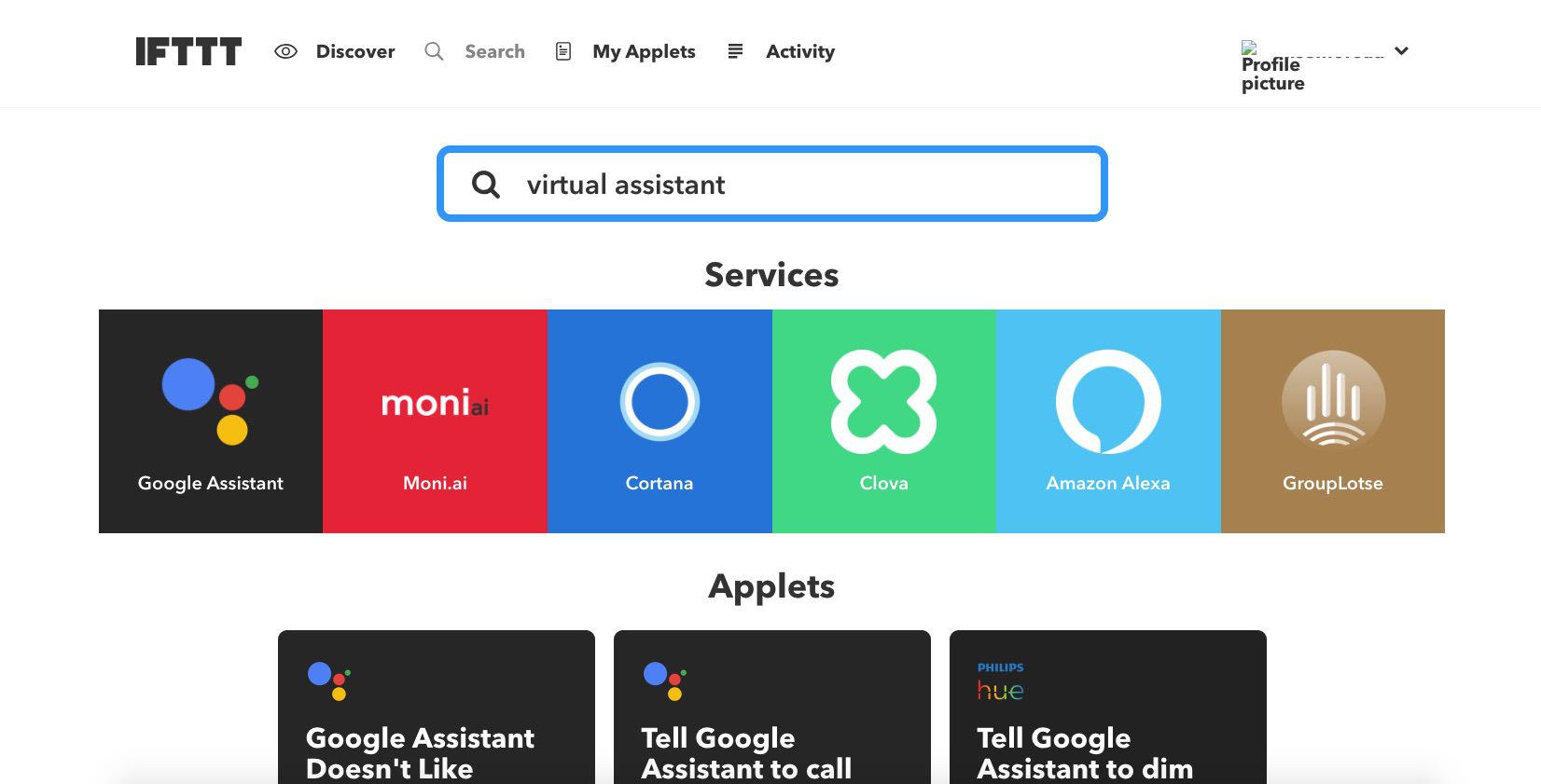
Task: Click the GroupLotse hand icon
Action: [1333, 402]
